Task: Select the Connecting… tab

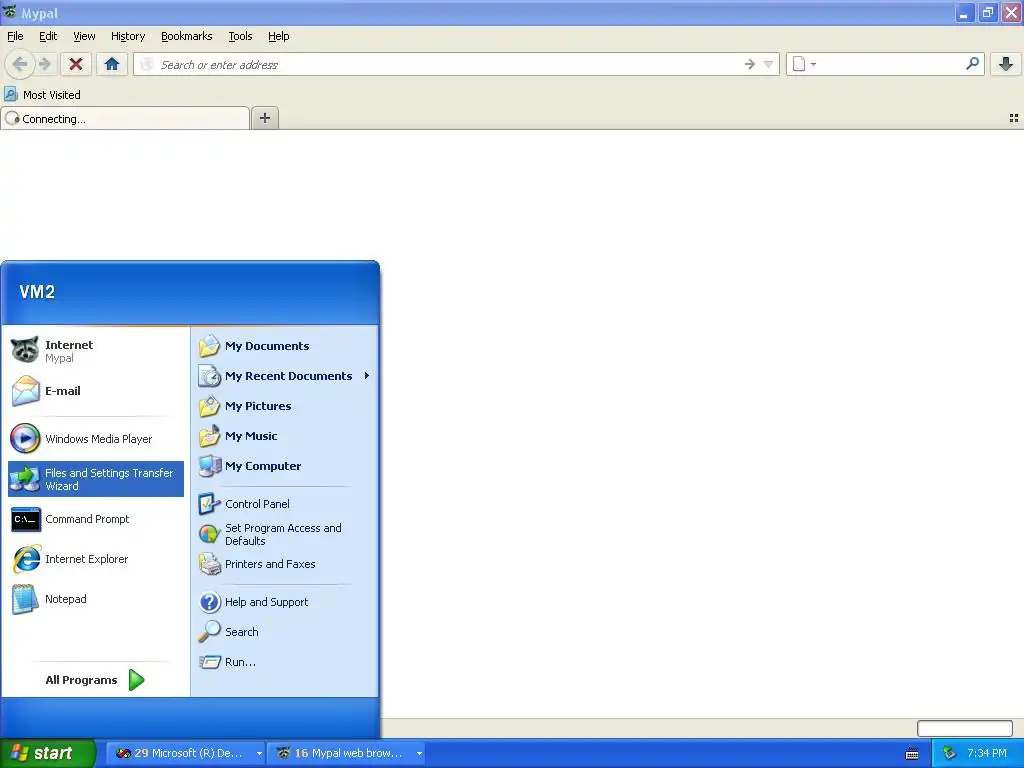Action: coord(125,118)
